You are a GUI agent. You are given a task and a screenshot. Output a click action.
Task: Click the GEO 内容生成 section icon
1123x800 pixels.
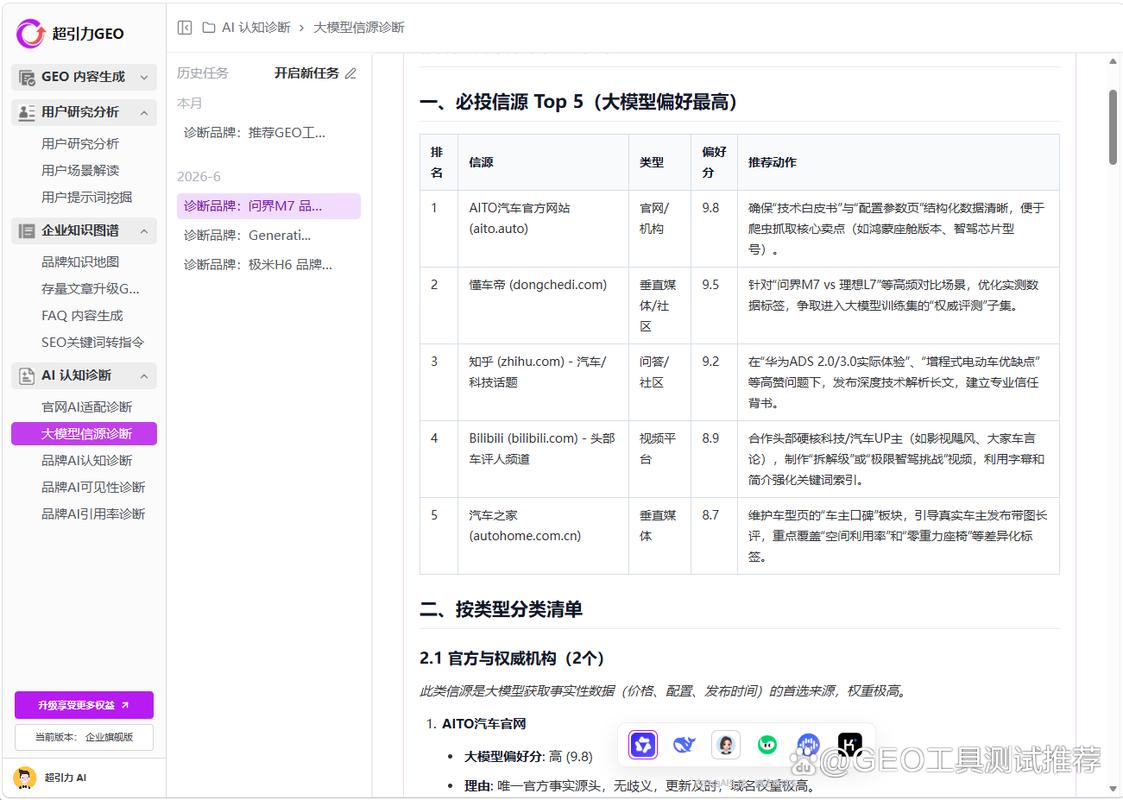(26, 77)
